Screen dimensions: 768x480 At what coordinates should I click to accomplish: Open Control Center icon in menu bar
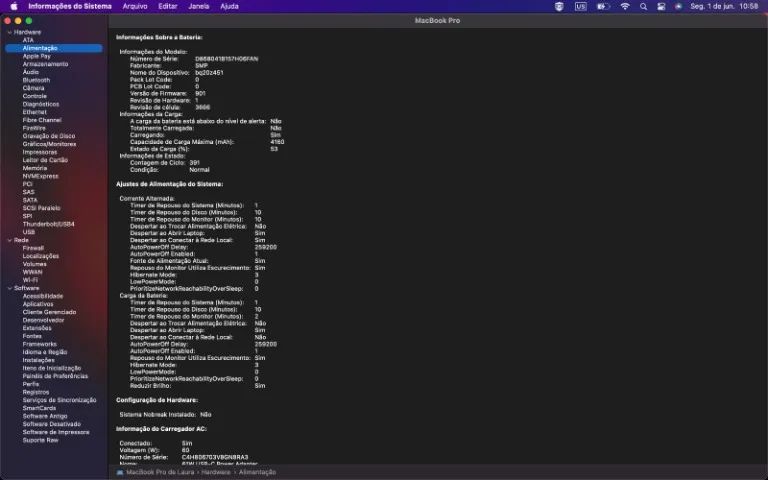point(661,6)
